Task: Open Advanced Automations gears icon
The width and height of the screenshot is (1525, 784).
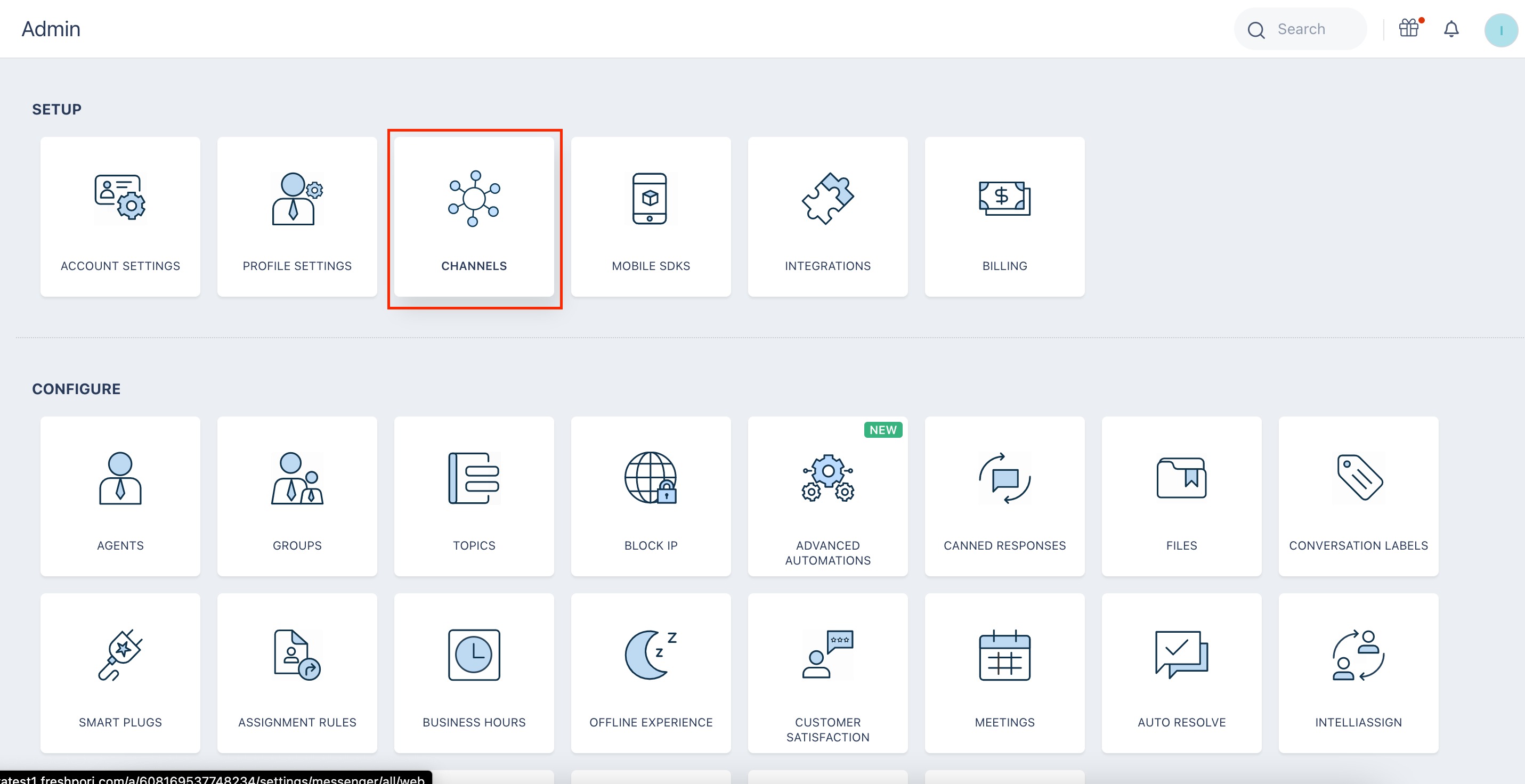Action: point(828,478)
